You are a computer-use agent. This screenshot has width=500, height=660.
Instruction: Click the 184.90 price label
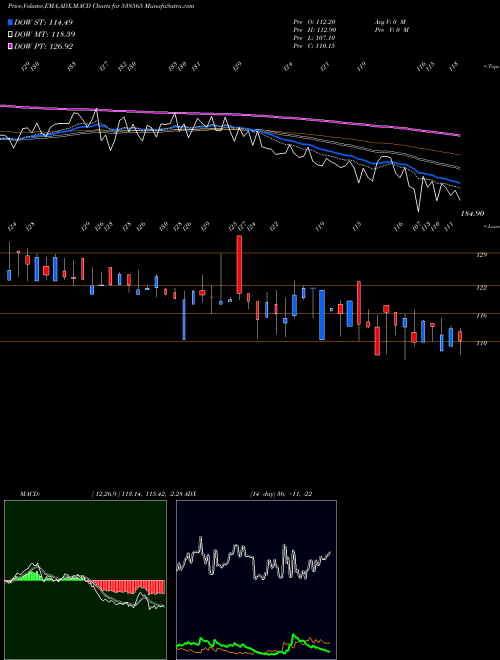pos(472,214)
